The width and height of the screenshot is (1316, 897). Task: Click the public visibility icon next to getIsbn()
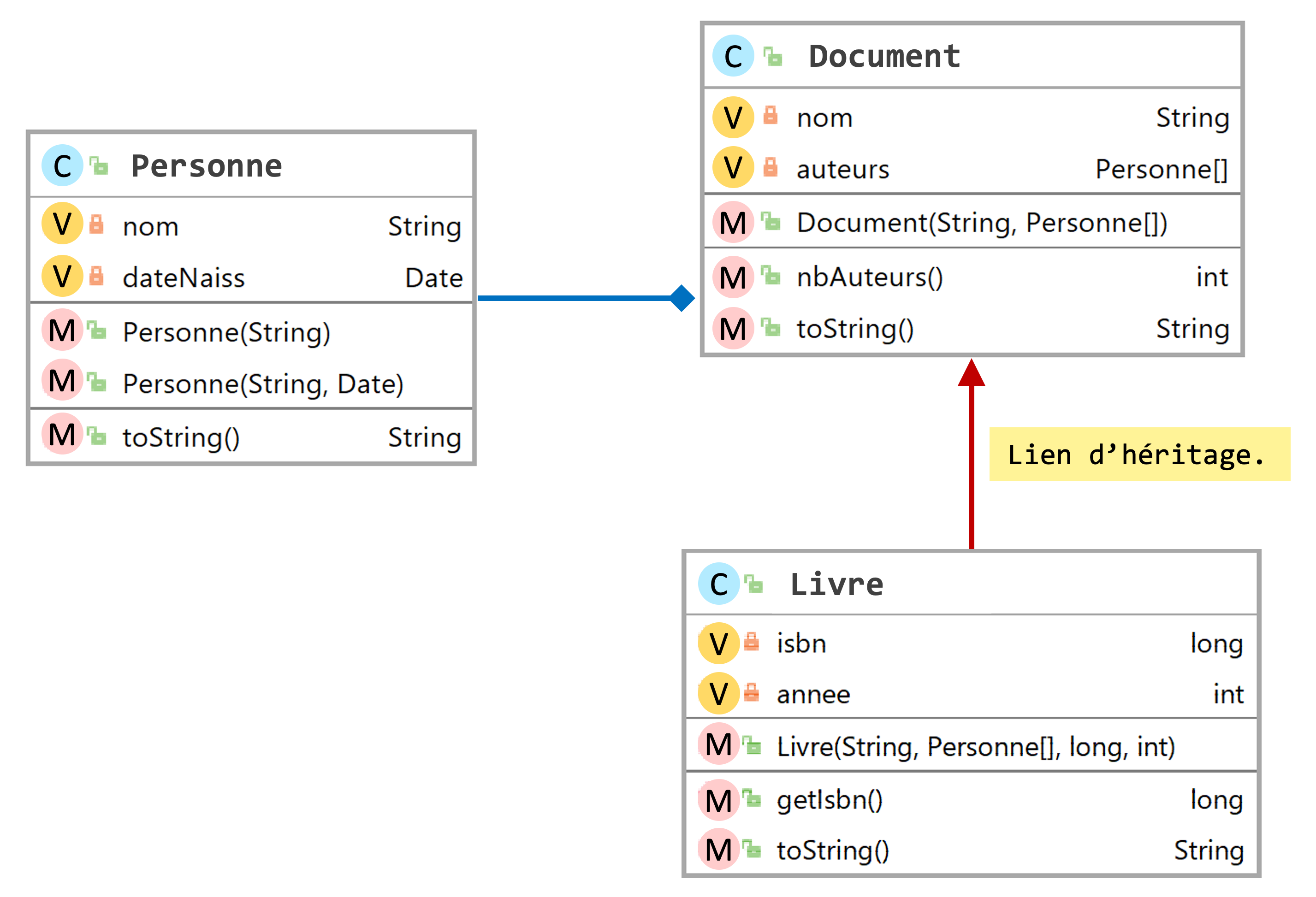pos(752,798)
